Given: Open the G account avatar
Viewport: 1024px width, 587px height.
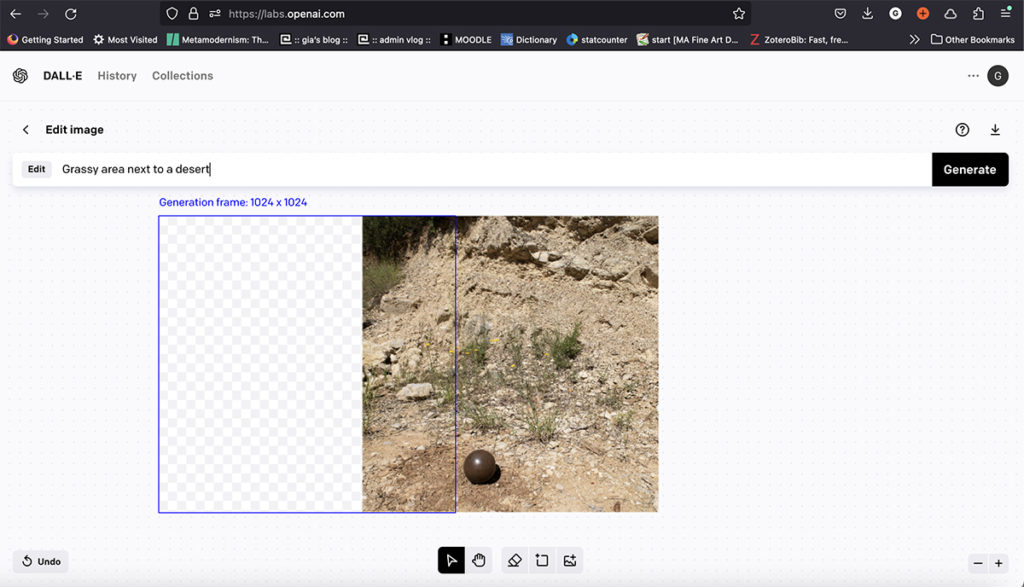Looking at the screenshot, I should (x=998, y=76).
